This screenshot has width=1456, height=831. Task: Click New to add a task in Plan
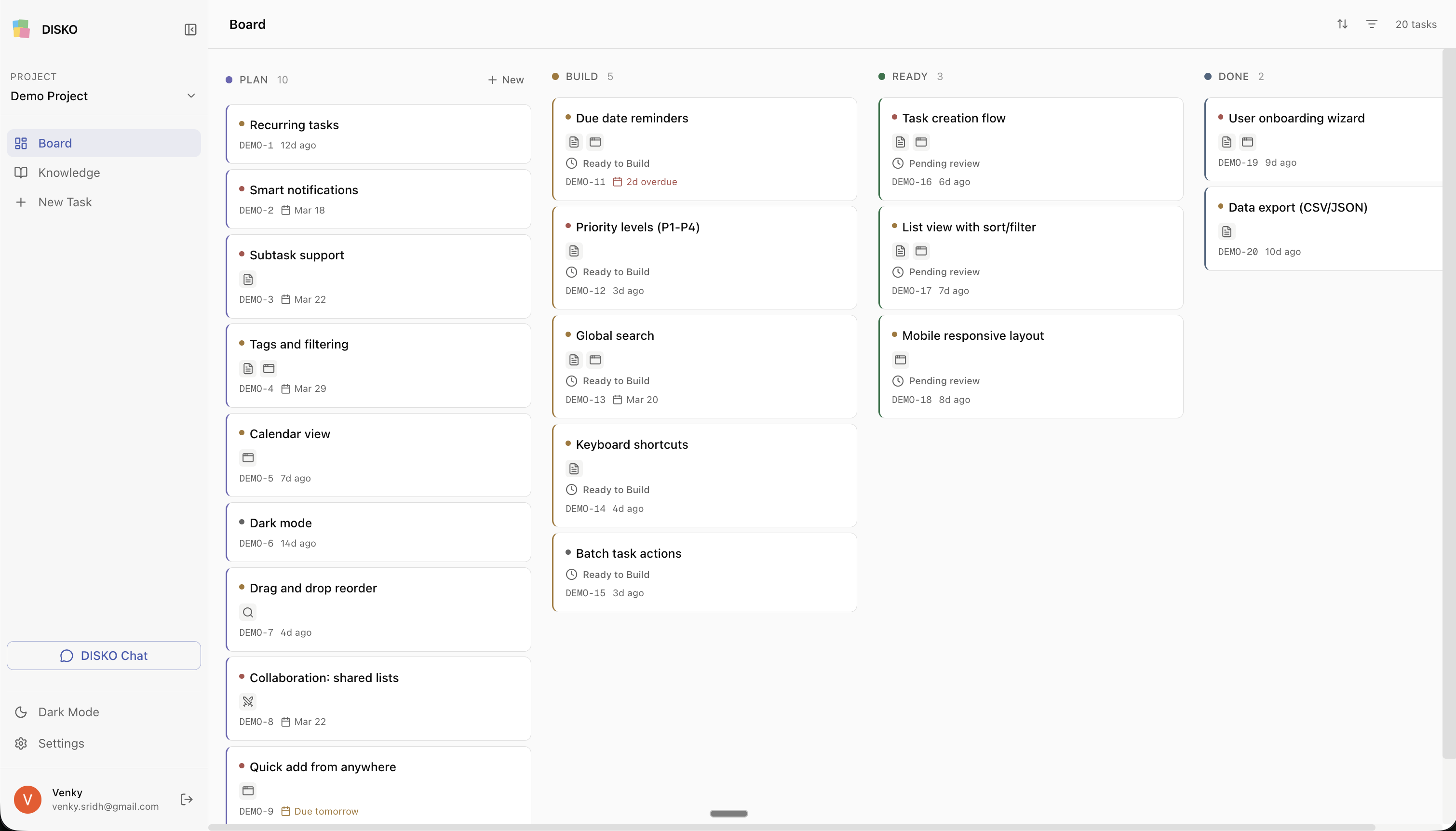505,80
